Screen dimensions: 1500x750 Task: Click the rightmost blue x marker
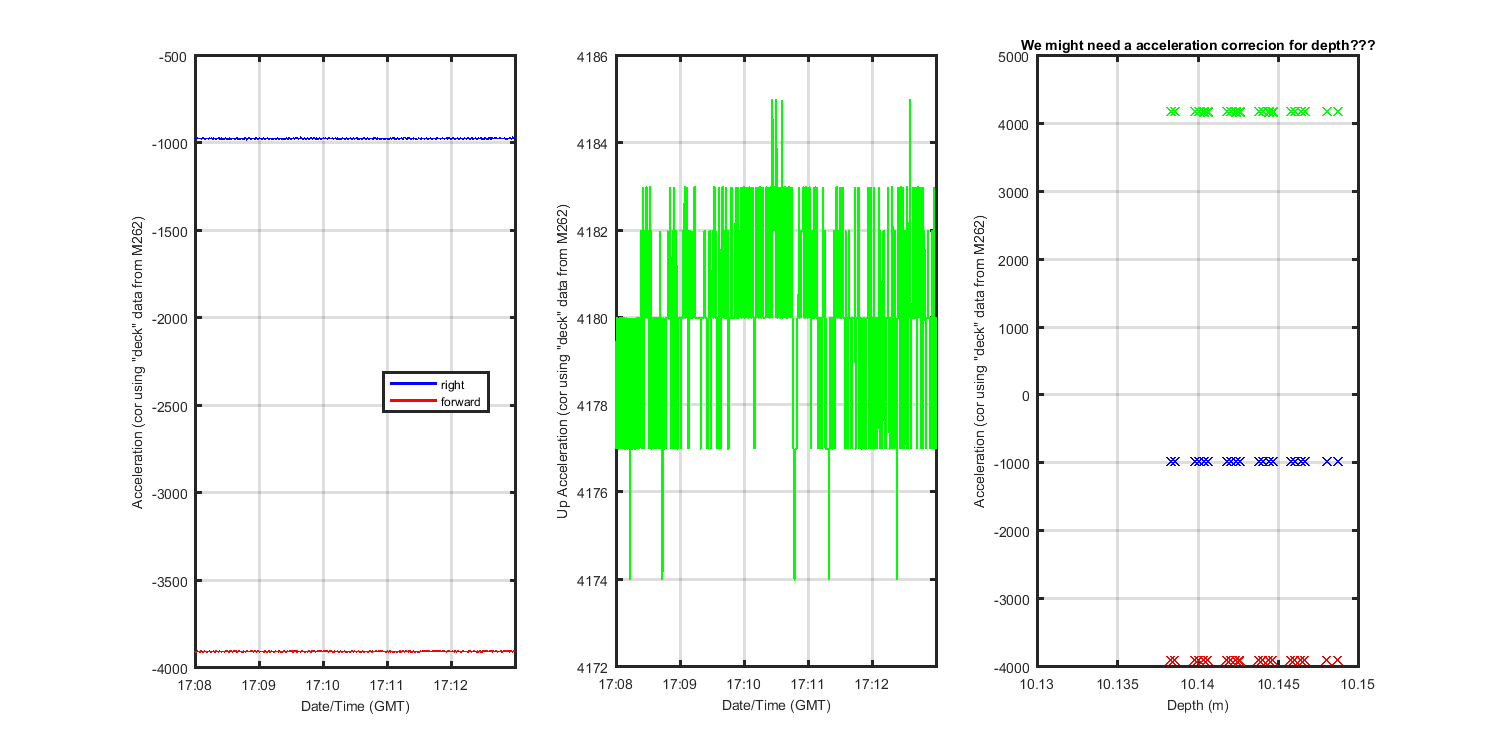(x=1338, y=461)
